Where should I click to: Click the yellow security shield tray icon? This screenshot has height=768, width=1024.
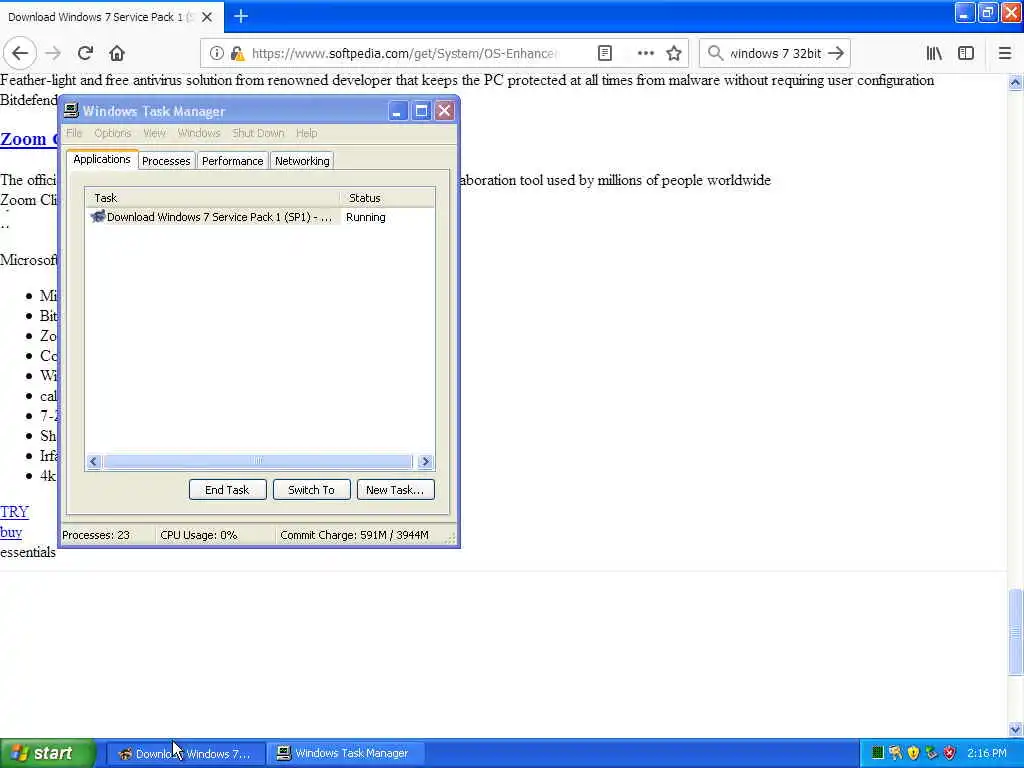(913, 753)
